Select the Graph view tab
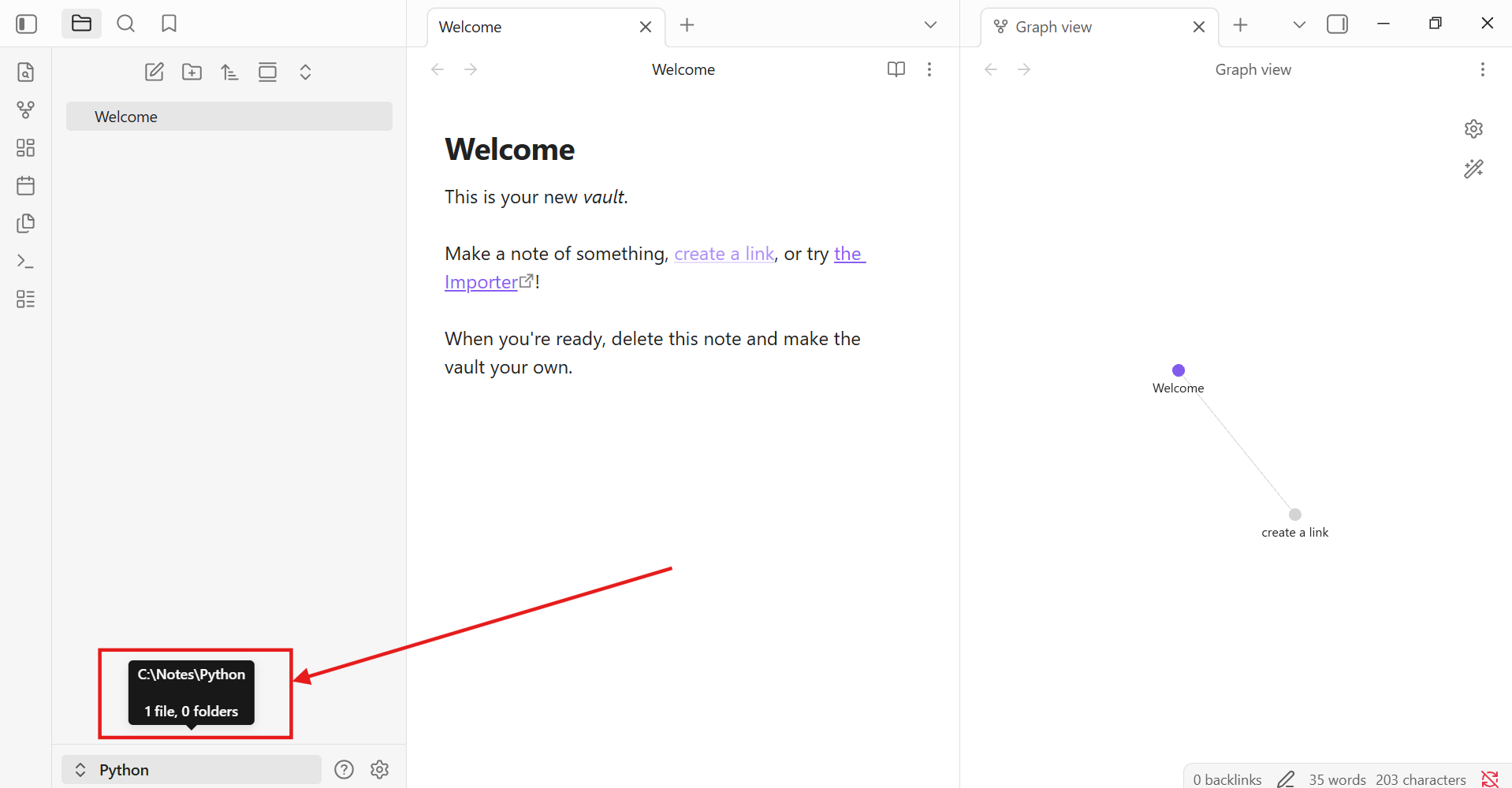The width and height of the screenshot is (1512, 788). (1088, 27)
